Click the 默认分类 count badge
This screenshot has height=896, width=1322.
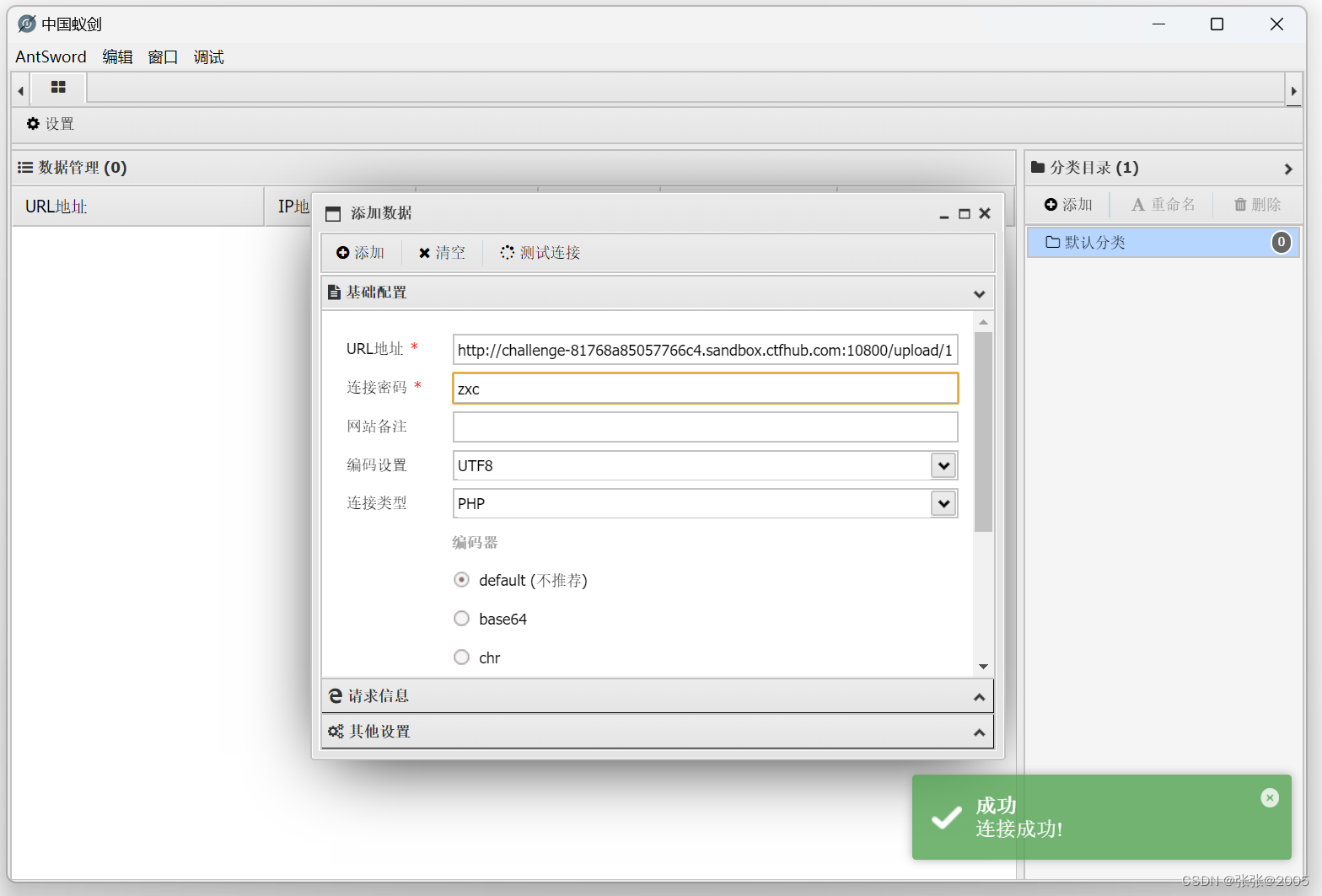1281,243
